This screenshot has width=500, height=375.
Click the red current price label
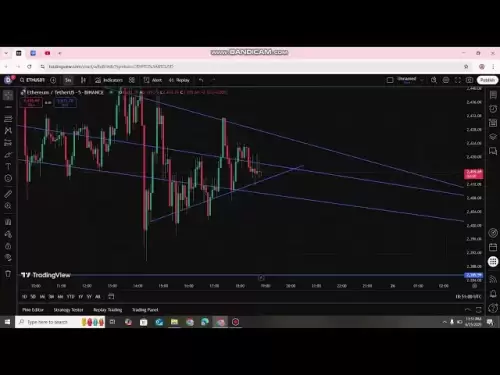(x=473, y=174)
